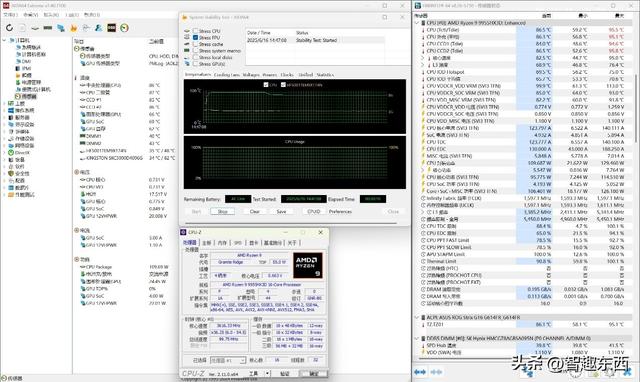The image size is (640, 382).
Task: Click the black OSD panel icon in the AIDA64 toolbar
Action: pyautogui.click(x=111, y=28)
